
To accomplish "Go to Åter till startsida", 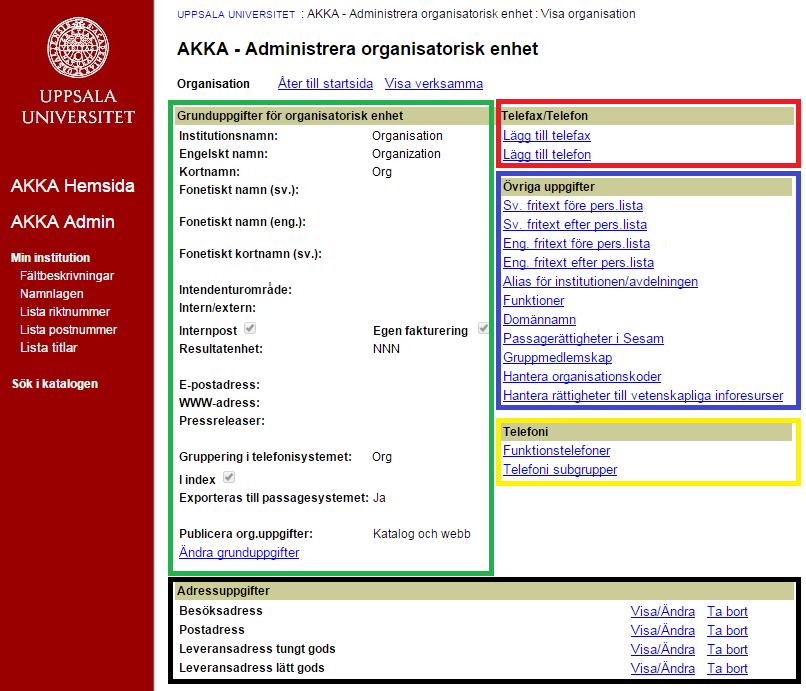I will [x=325, y=83].
